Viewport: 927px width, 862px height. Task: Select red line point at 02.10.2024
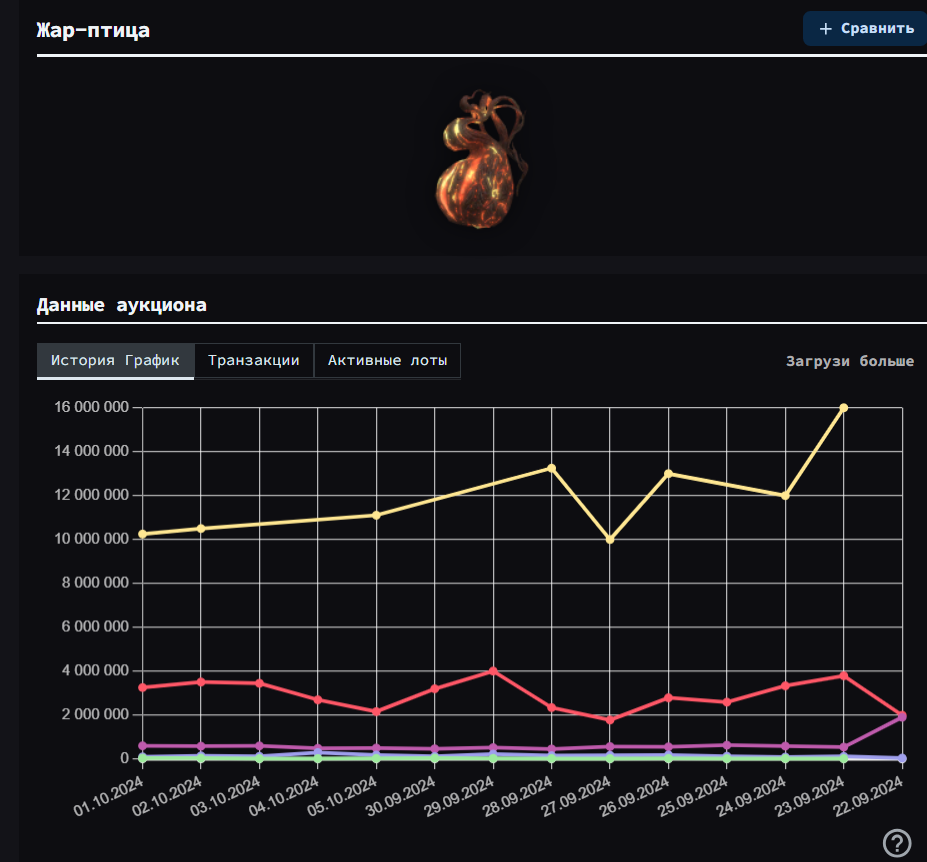(201, 682)
